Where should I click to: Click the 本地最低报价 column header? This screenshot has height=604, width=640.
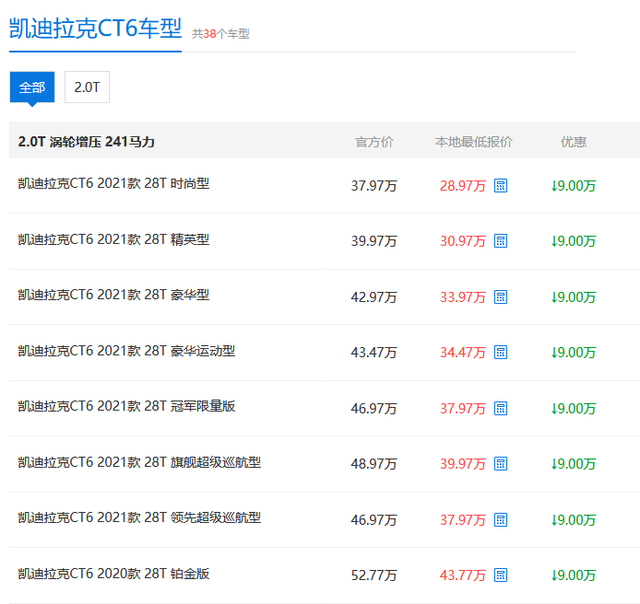click(473, 142)
